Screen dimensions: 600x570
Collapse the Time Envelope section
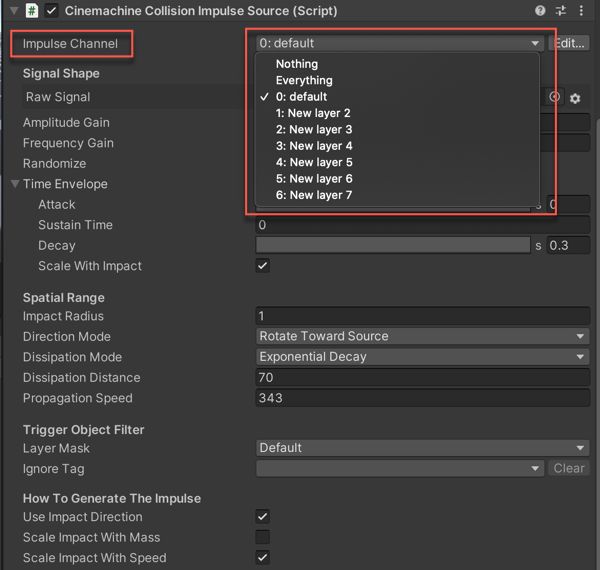click(x=15, y=184)
